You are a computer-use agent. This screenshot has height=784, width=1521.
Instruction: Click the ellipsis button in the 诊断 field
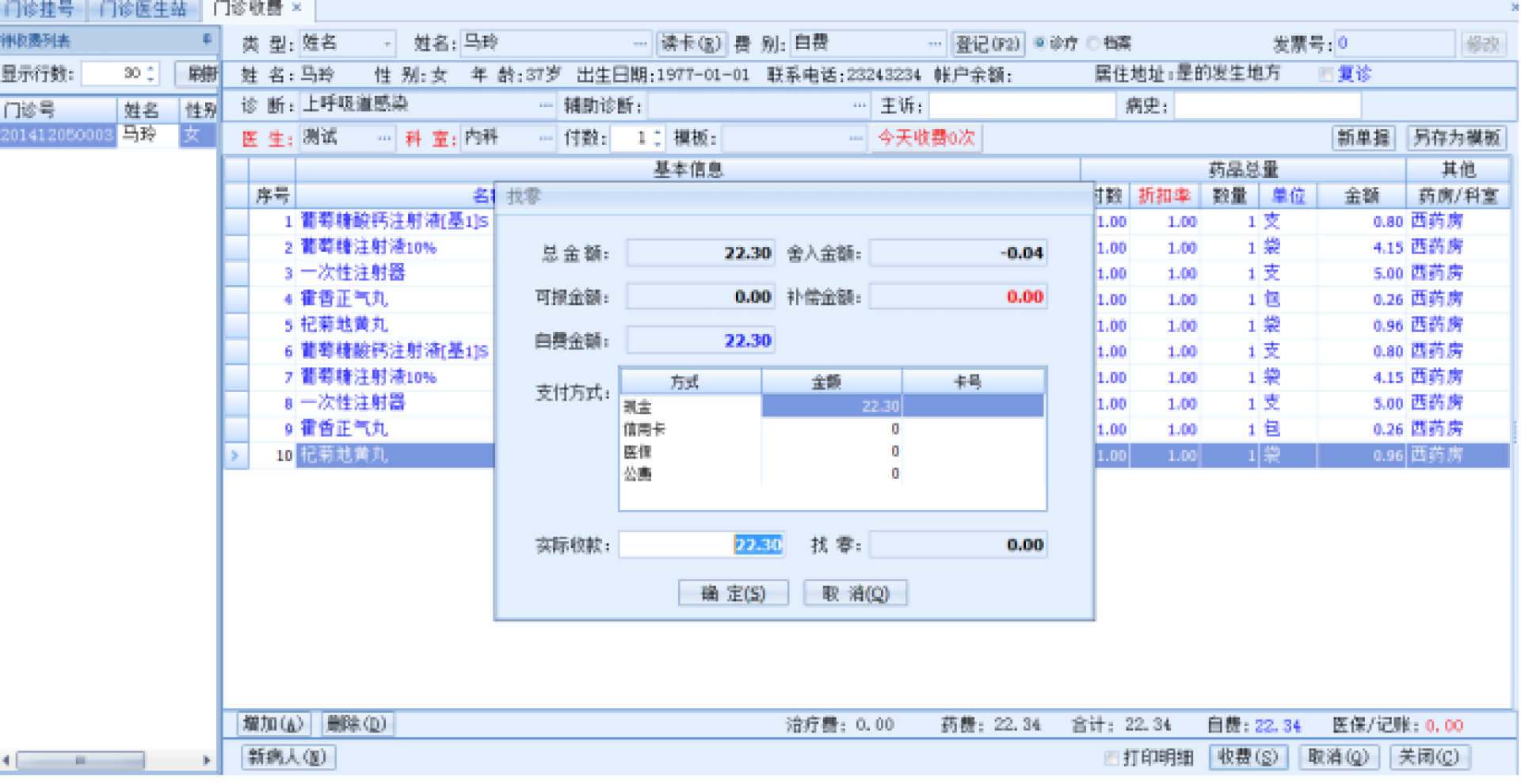click(x=545, y=105)
